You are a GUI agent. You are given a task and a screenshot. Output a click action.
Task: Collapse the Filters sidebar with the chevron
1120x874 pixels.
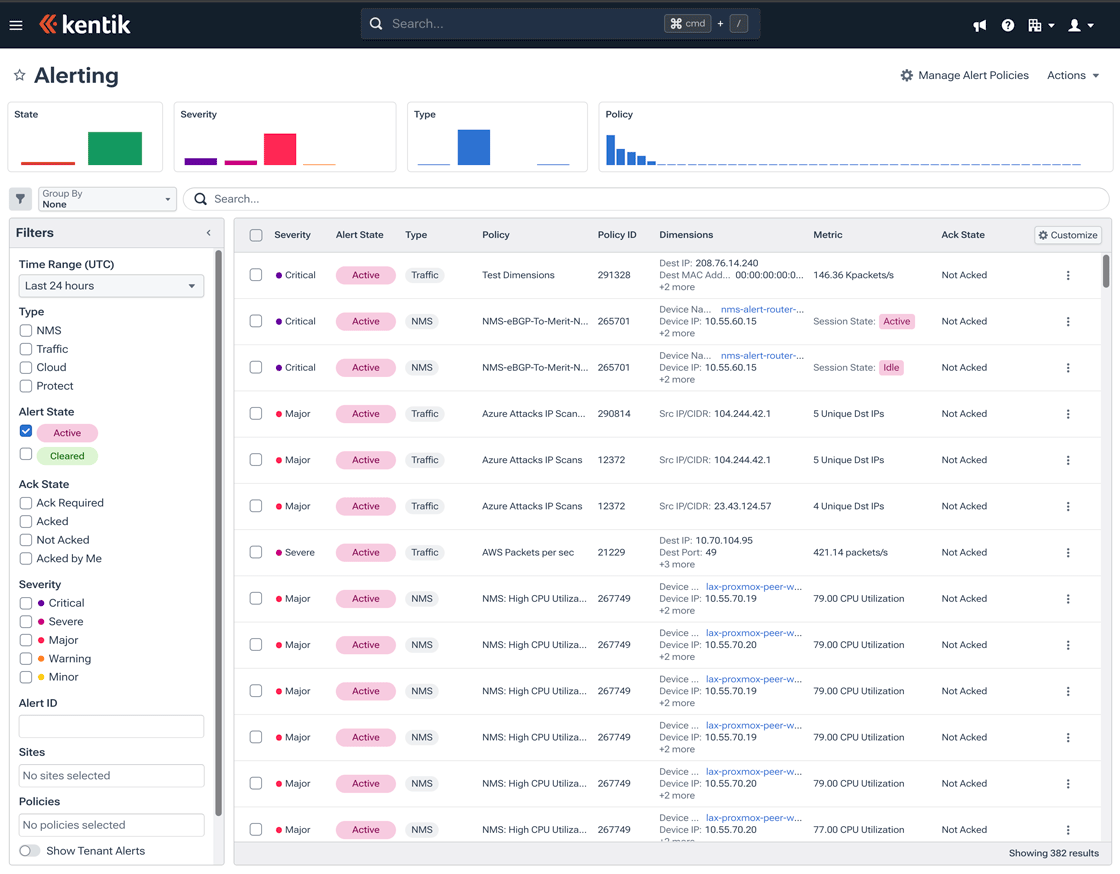point(208,232)
